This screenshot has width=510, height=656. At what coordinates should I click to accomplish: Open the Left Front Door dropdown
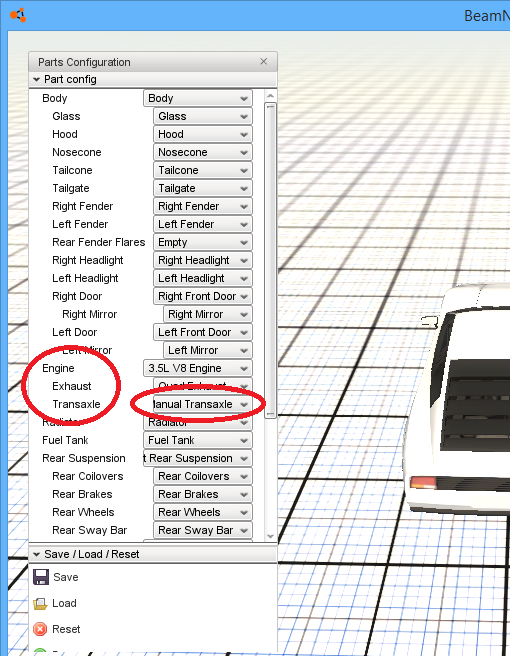pyautogui.click(x=203, y=332)
